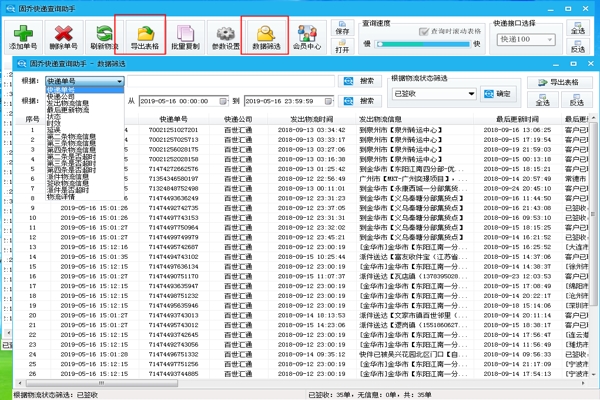600x400 pixels.
Task: Click the 发出物流时间 column header
Action: click(x=311, y=119)
